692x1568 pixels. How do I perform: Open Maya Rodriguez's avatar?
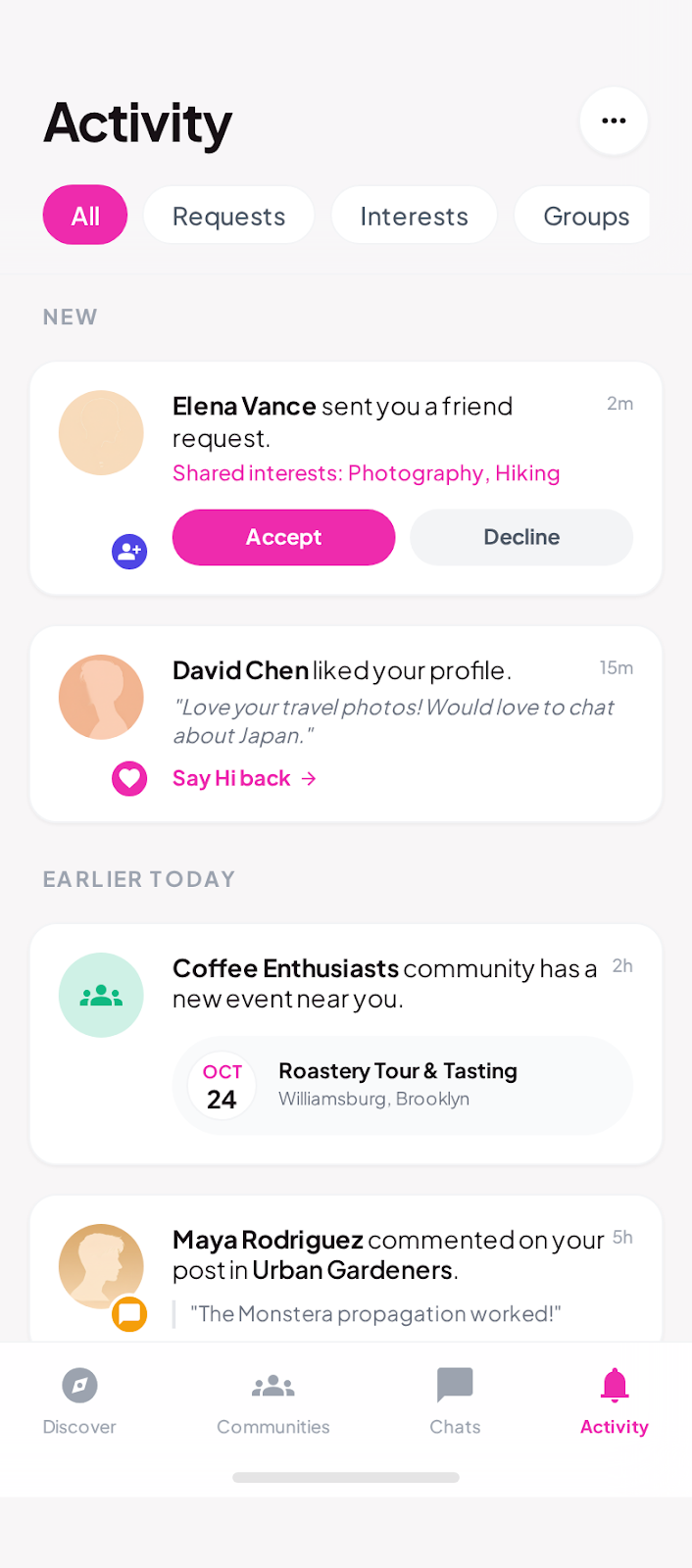101,1264
